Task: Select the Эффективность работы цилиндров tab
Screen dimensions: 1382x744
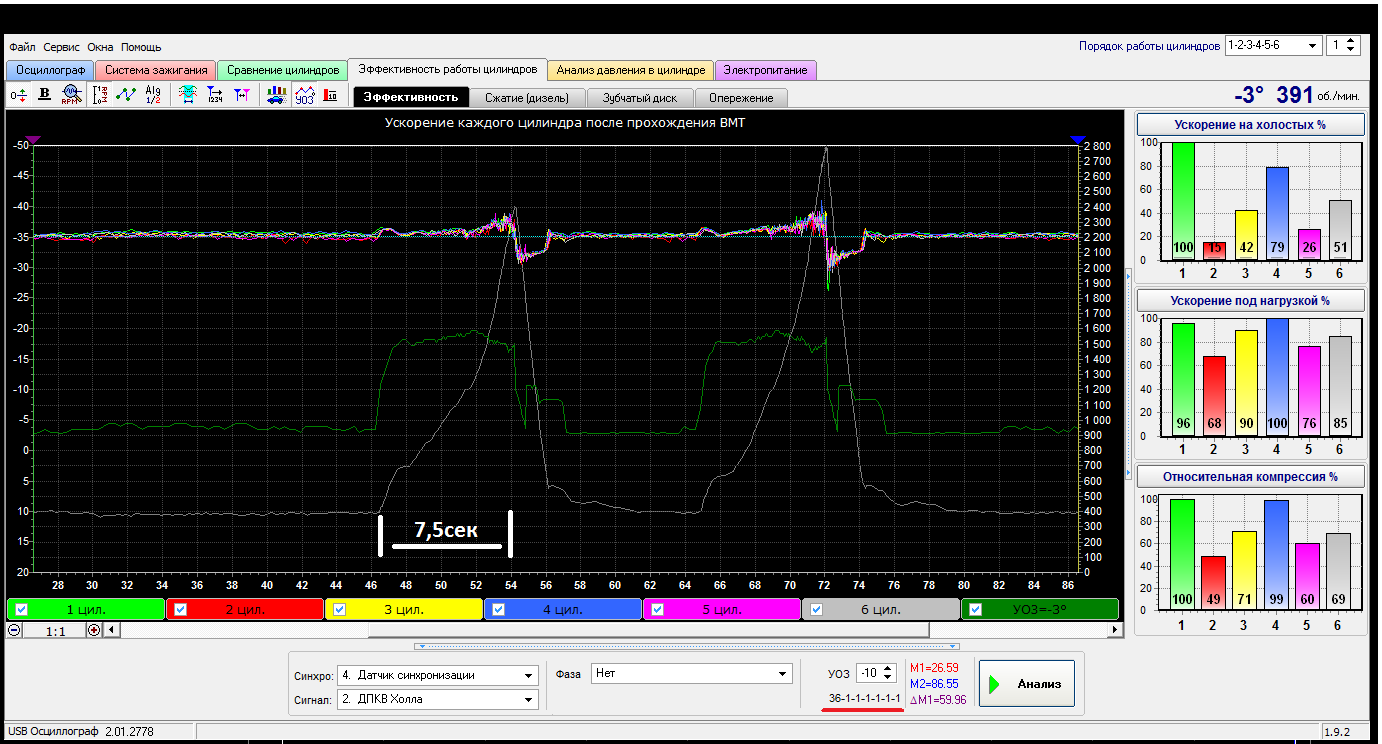Action: point(448,69)
